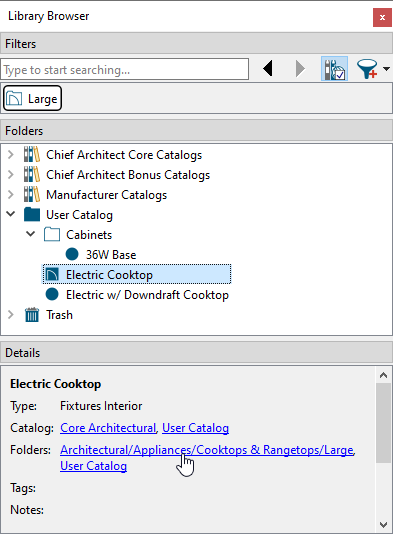The image size is (393, 534).
Task: Open the filter dropdown arrow
Action: (386, 69)
